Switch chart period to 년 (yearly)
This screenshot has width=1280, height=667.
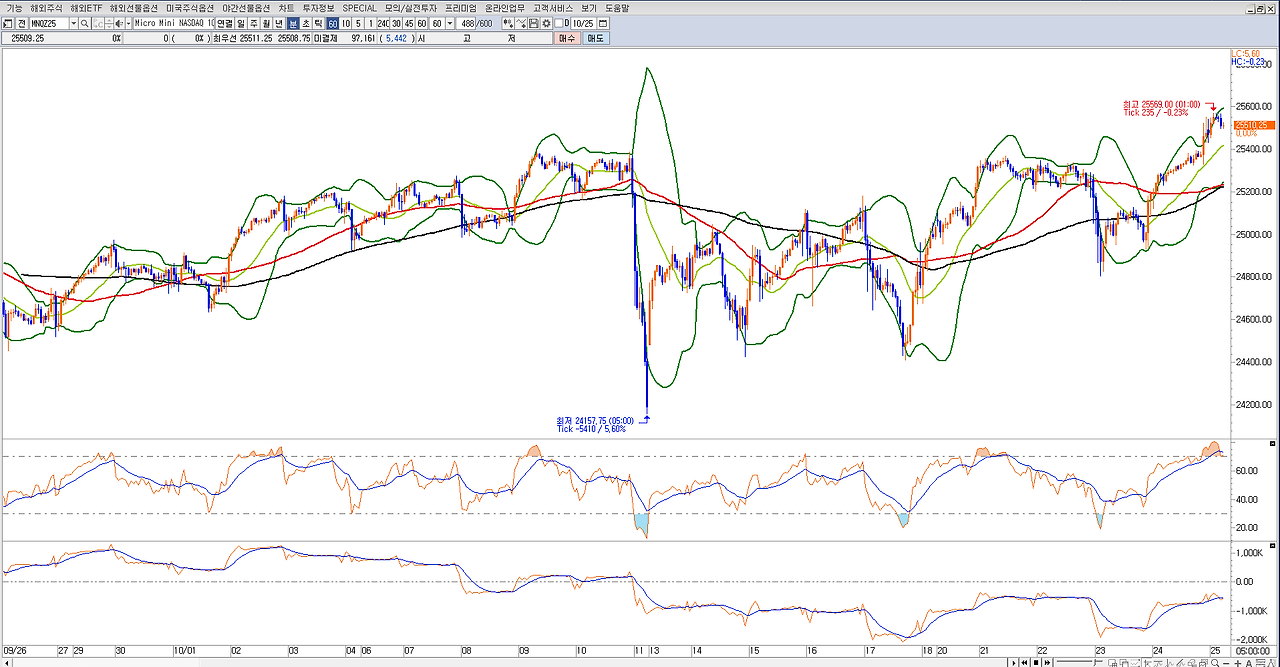coord(279,23)
